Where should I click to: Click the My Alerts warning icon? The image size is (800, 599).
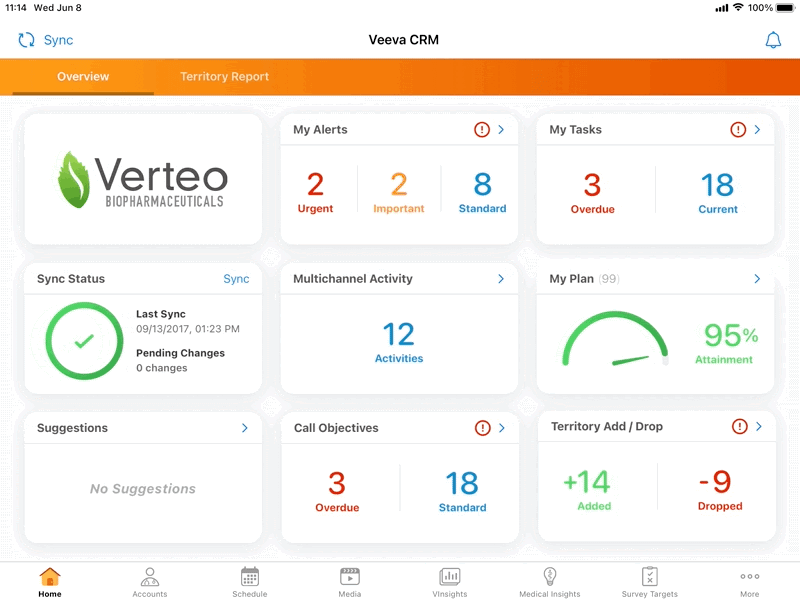[482, 130]
